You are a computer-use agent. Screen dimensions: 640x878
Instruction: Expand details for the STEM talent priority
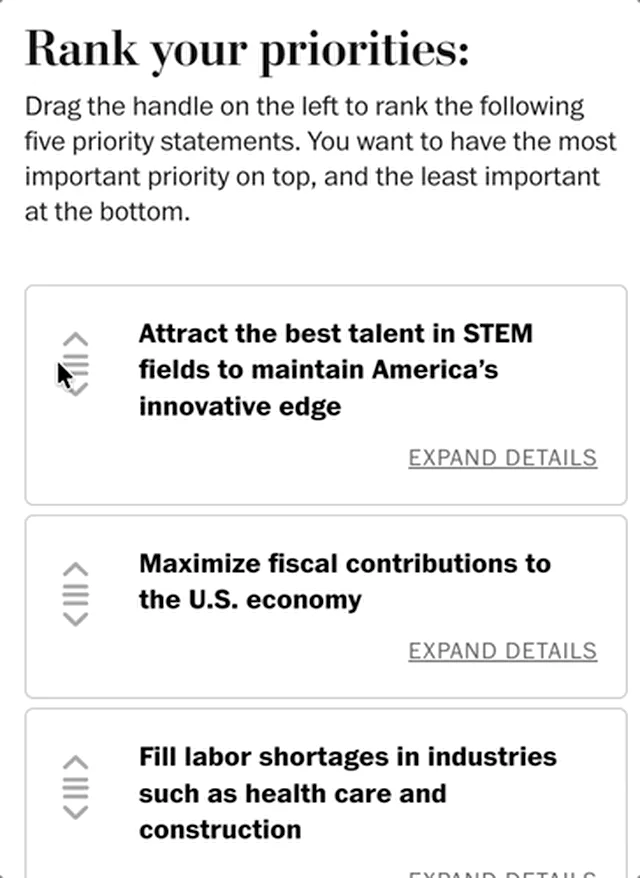502,458
